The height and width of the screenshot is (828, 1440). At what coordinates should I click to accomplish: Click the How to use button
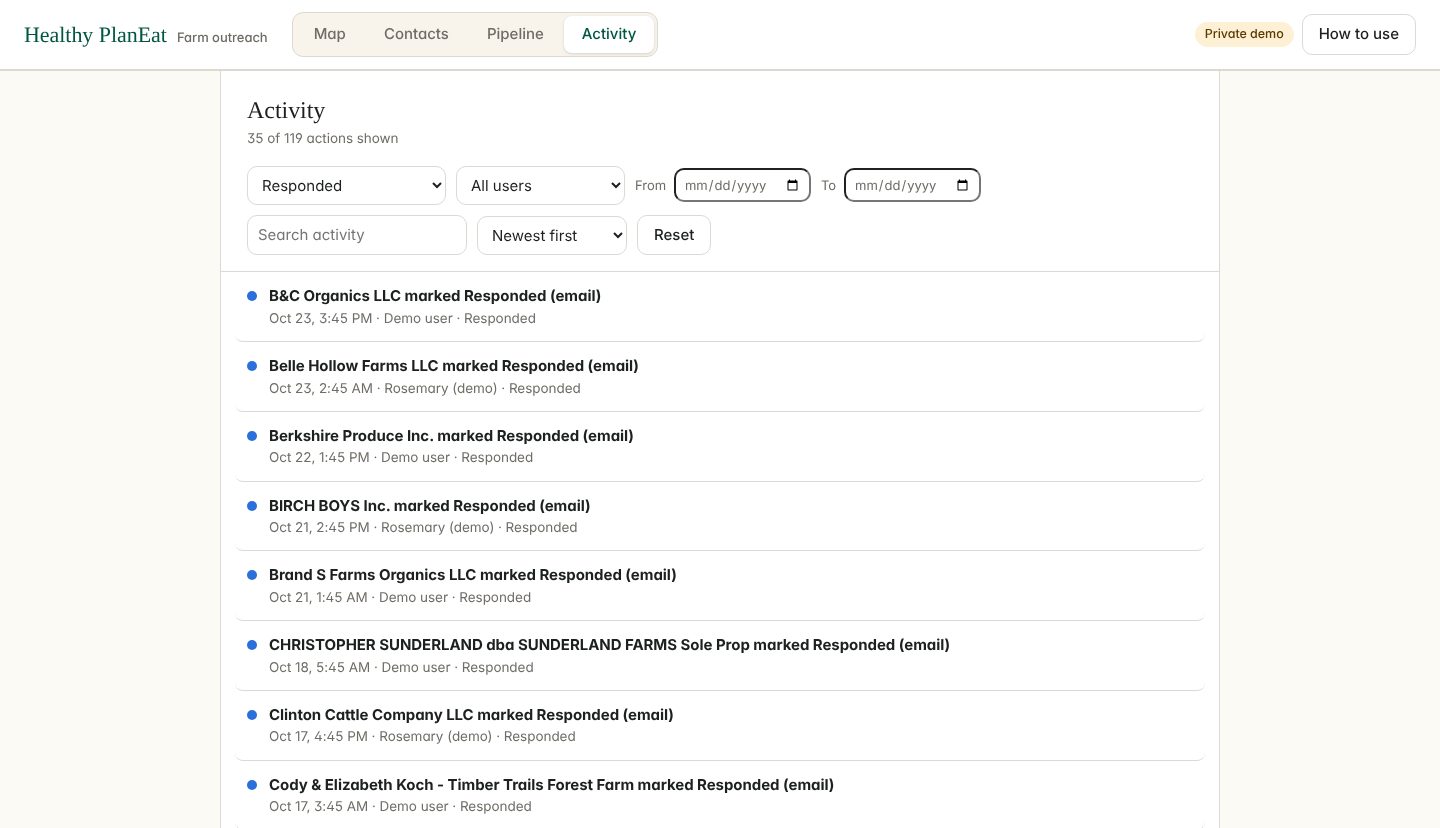(1358, 34)
